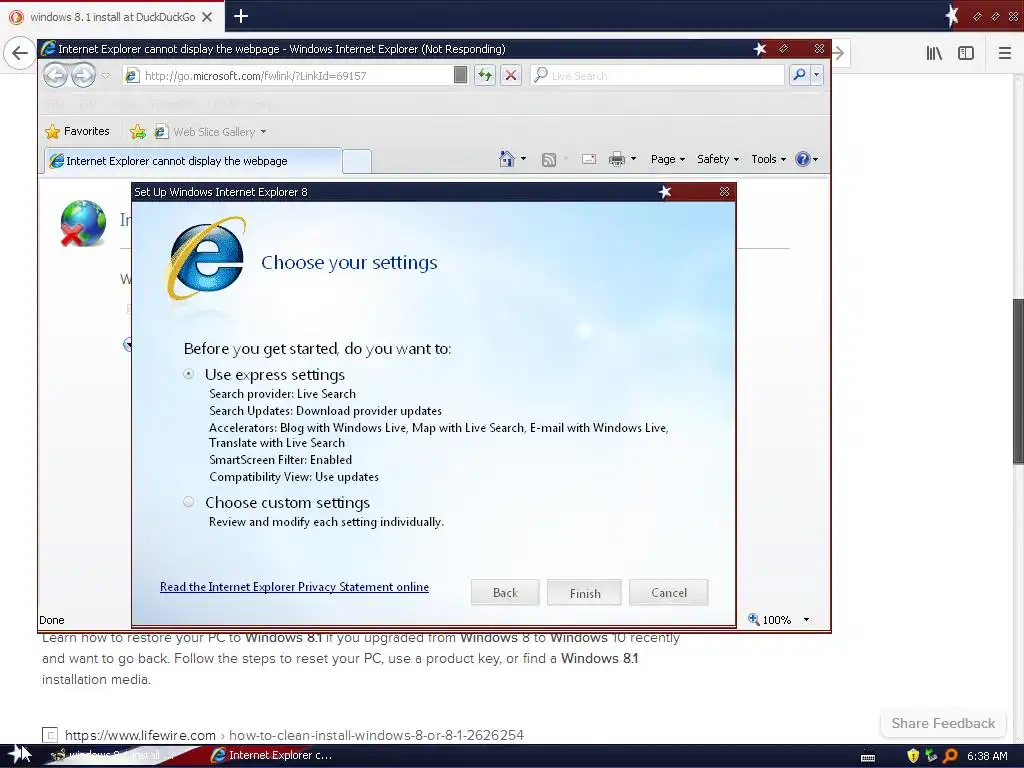The height and width of the screenshot is (768, 1024).
Task: Click the orange magnifier tray icon
Action: [x=950, y=756]
